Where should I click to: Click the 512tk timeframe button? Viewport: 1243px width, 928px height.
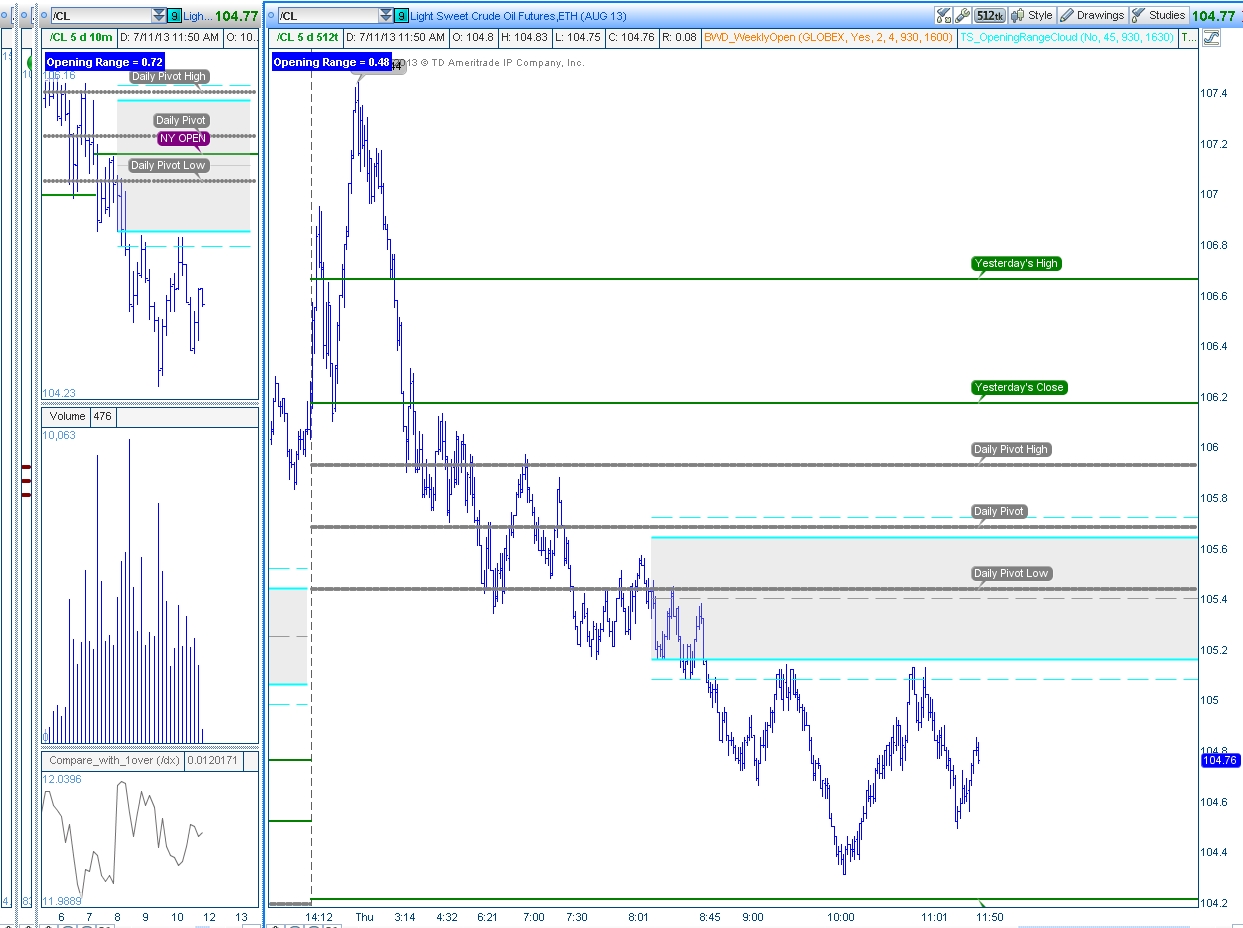pyautogui.click(x=989, y=15)
